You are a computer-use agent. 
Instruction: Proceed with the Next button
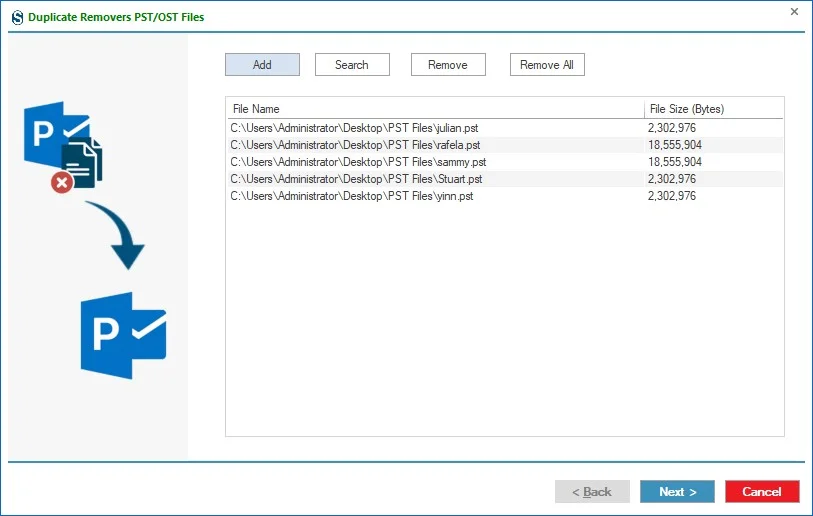coord(677,491)
